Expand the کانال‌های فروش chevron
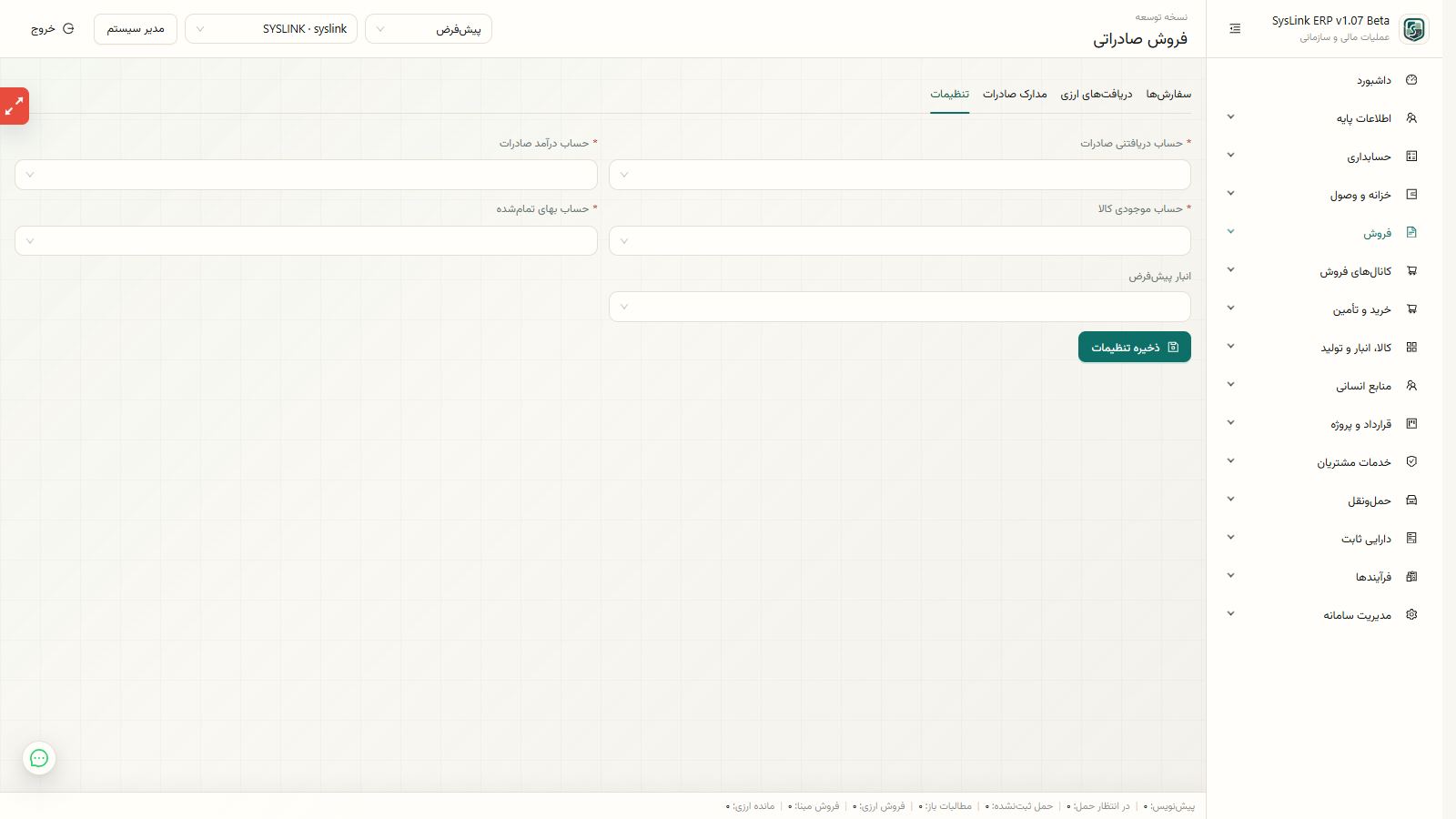Screen dimensions: 1456x819 click(x=1230, y=270)
